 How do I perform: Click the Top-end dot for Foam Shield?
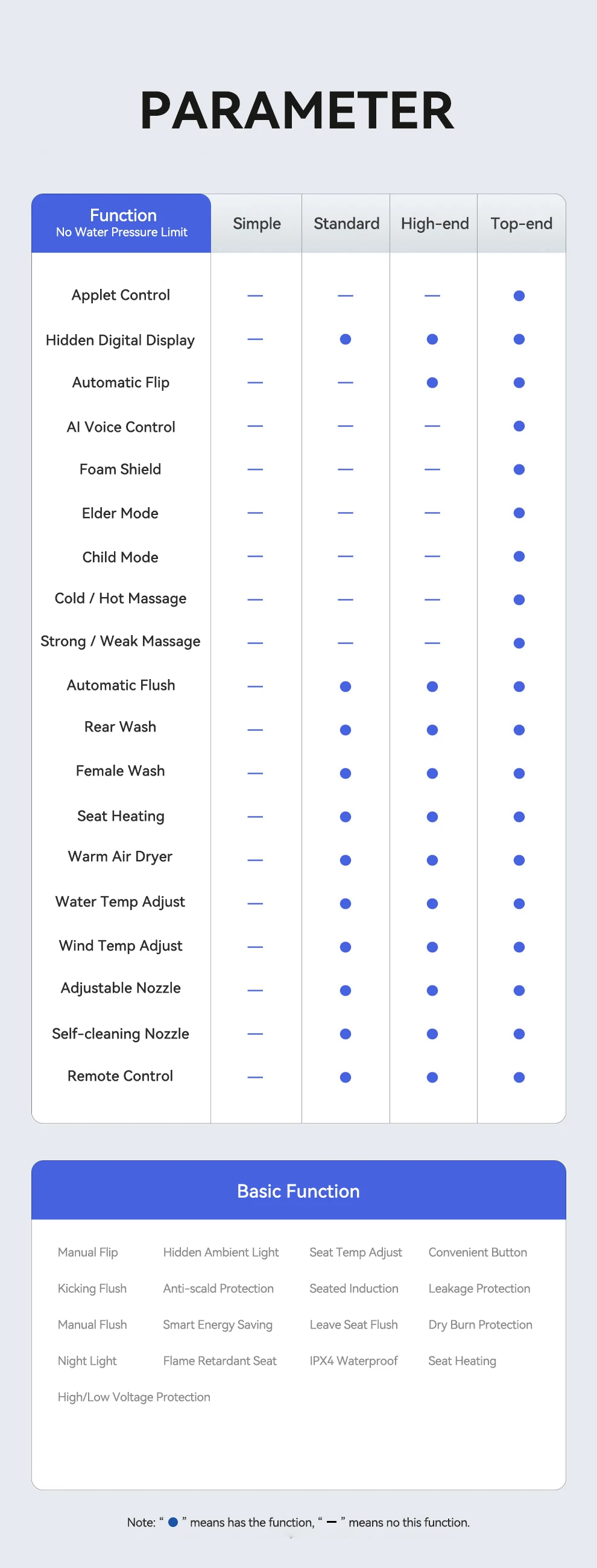click(519, 469)
